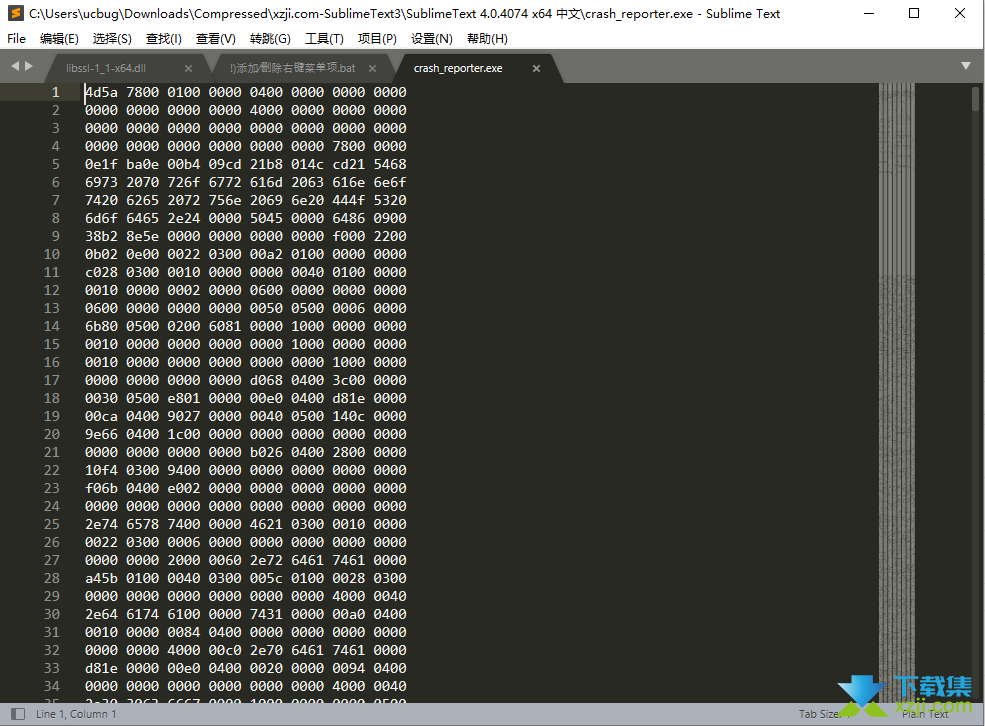
Task: Open the 帮助(H) menu
Action: (487, 39)
